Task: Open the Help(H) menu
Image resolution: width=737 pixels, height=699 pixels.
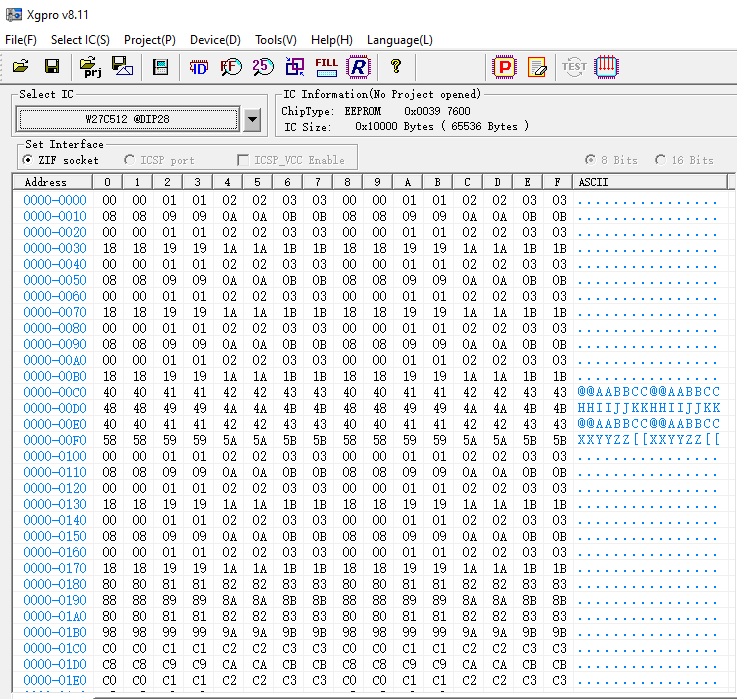Action: (331, 40)
